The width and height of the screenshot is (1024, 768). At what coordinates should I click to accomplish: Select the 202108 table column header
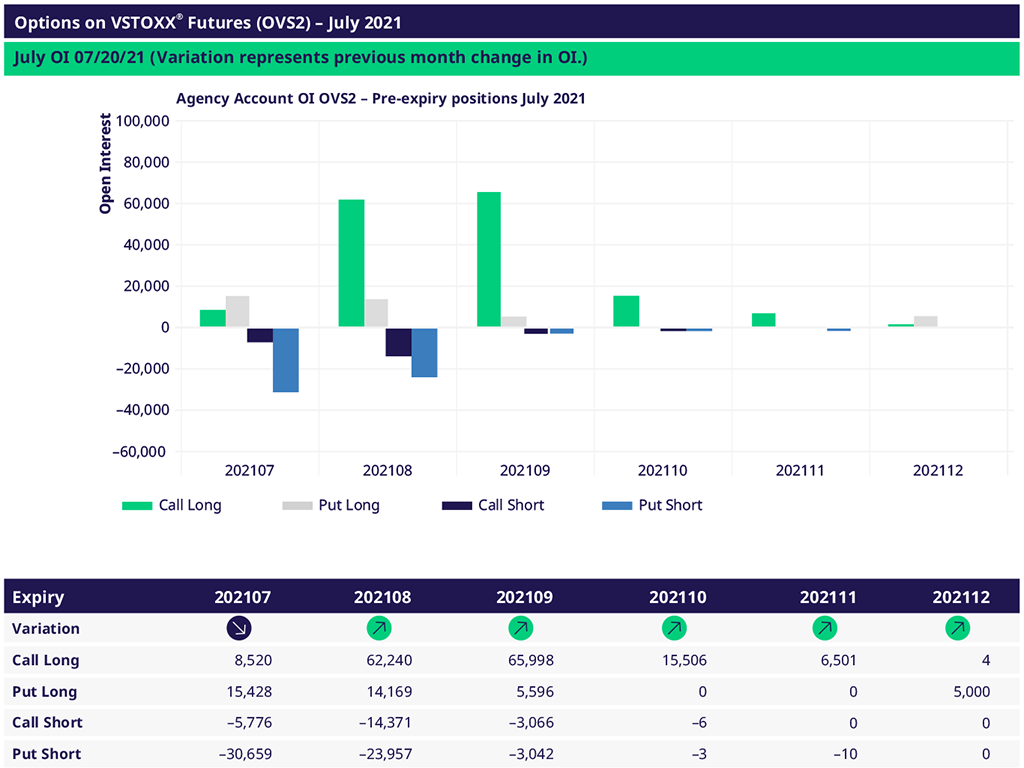[382, 598]
